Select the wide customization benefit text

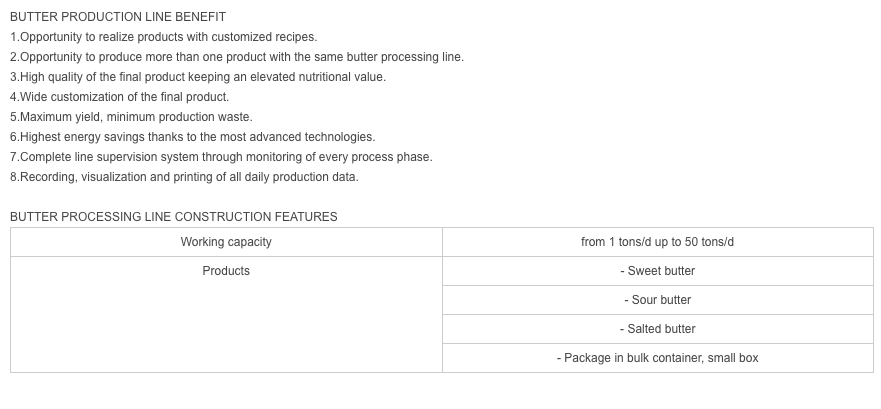click(x=120, y=97)
